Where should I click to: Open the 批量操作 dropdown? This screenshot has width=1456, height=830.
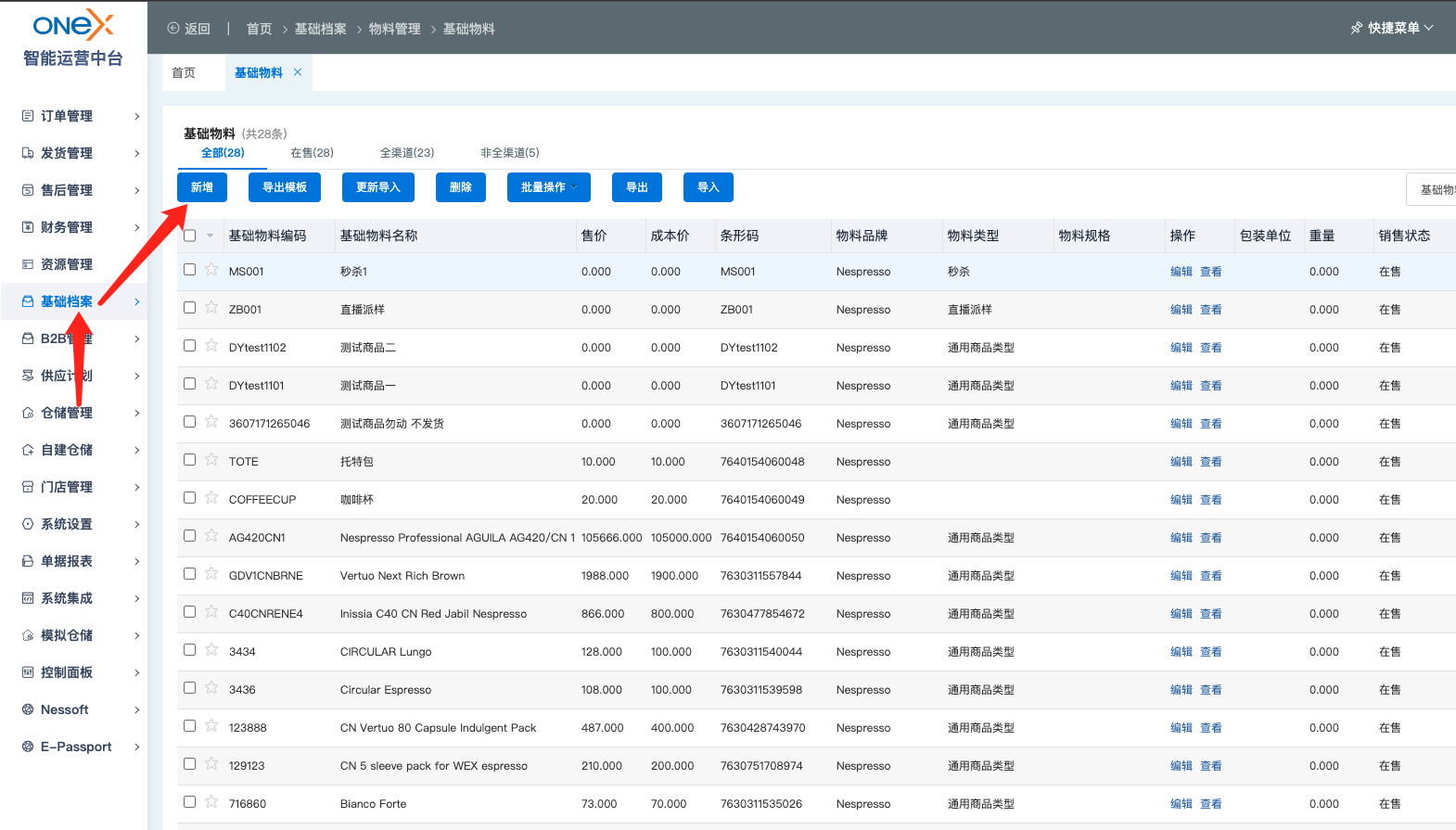pos(549,187)
